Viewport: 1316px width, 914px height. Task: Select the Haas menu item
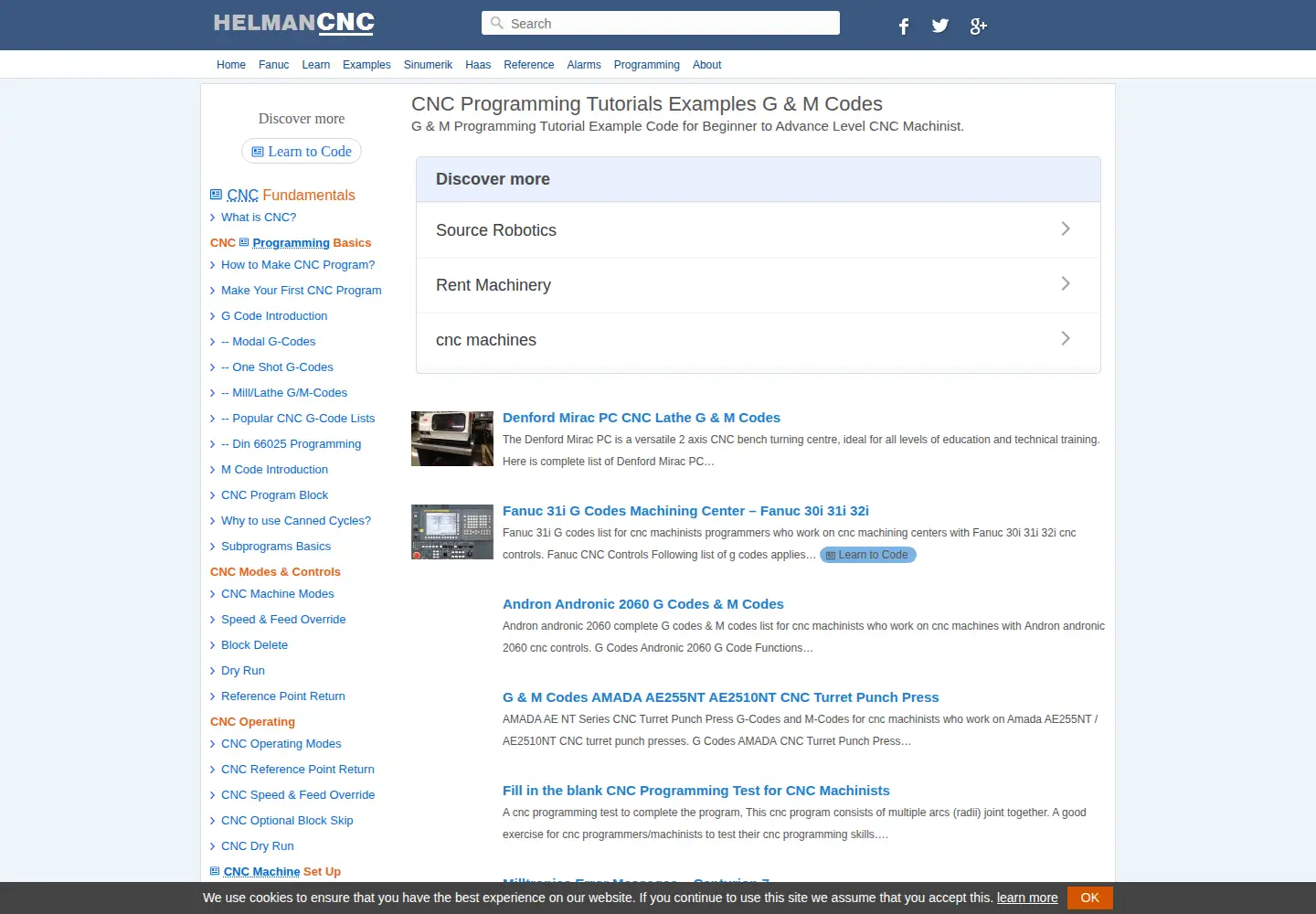[478, 65]
